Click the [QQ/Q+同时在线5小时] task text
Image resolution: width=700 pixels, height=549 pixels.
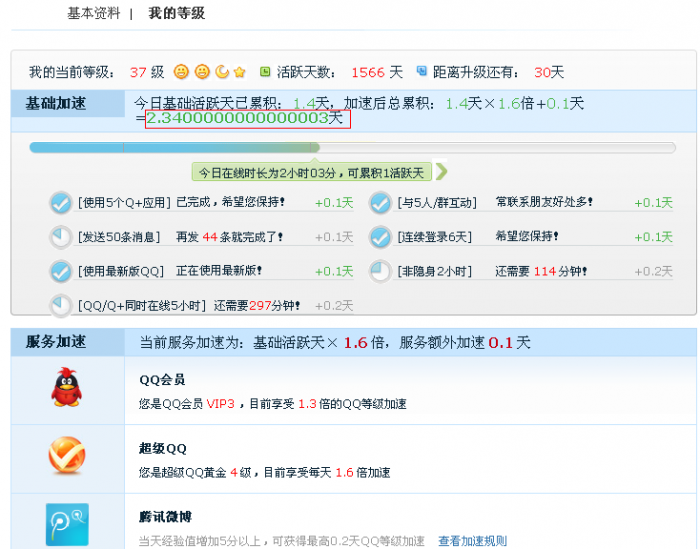[142, 305]
